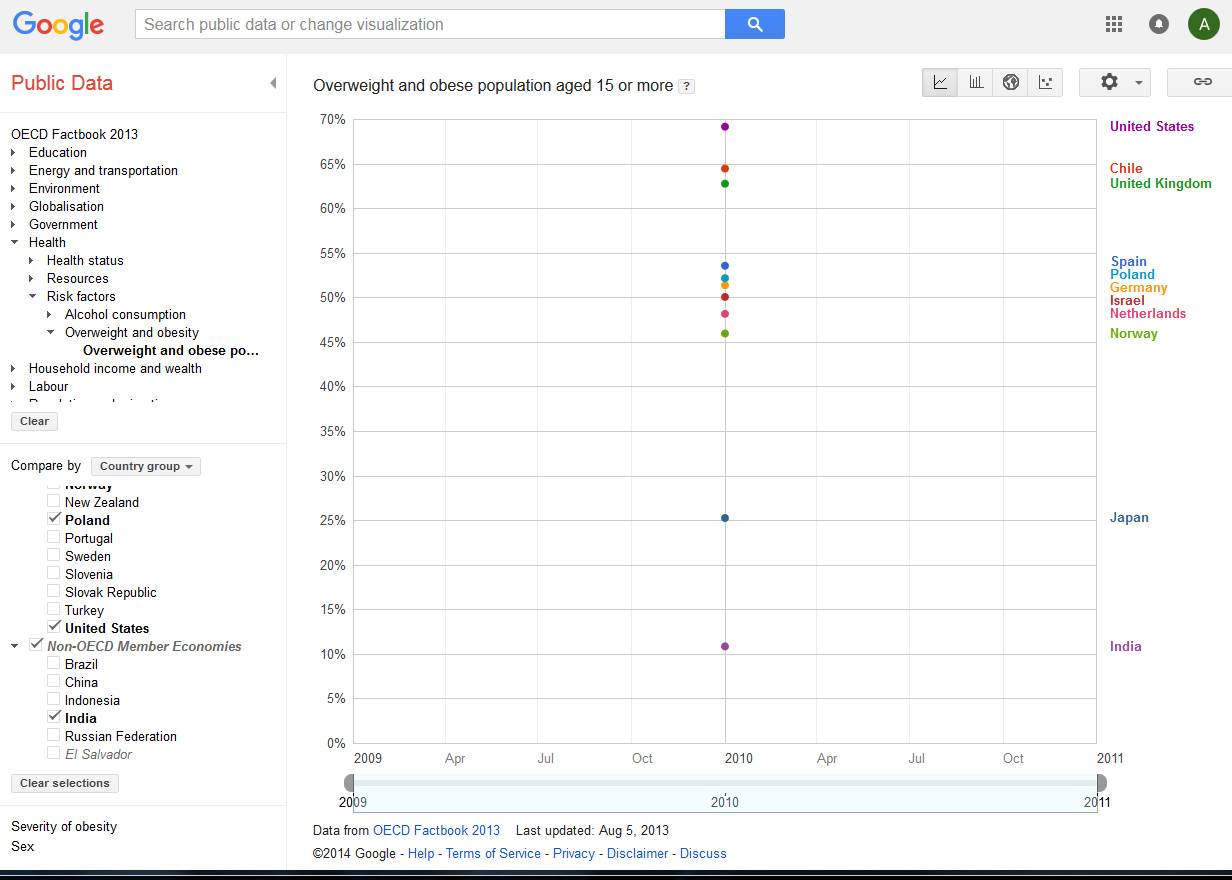
Task: Click the right time slider handle
Action: [x=1101, y=783]
